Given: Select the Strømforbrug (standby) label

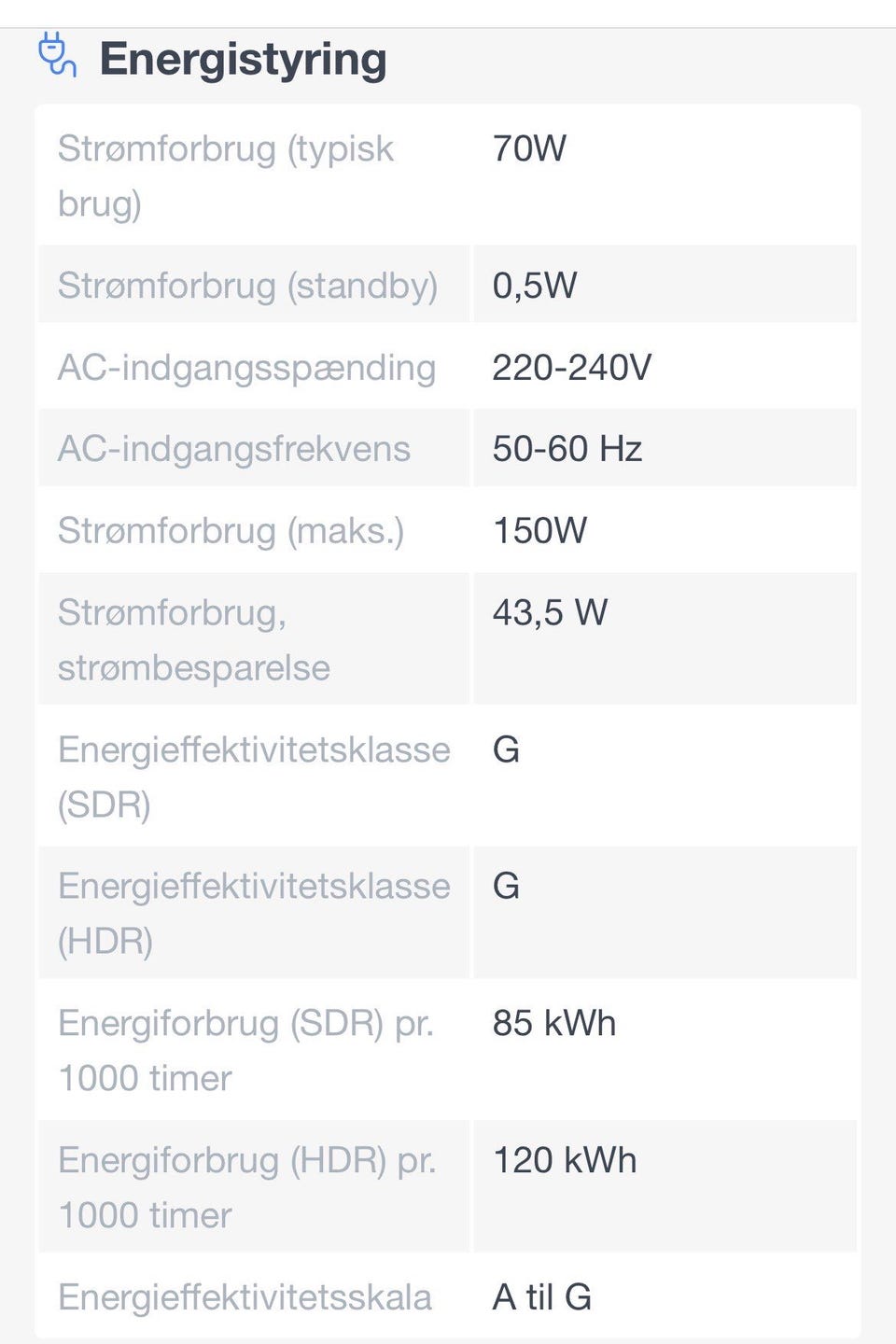Looking at the screenshot, I should (247, 286).
